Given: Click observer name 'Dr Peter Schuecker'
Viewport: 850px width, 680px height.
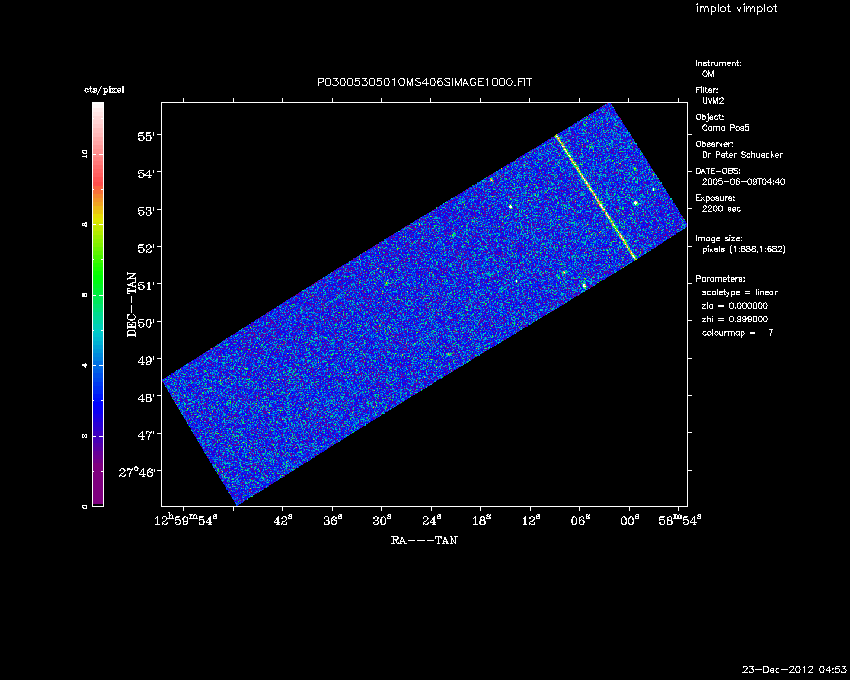Looking at the screenshot, I should click(x=742, y=155).
